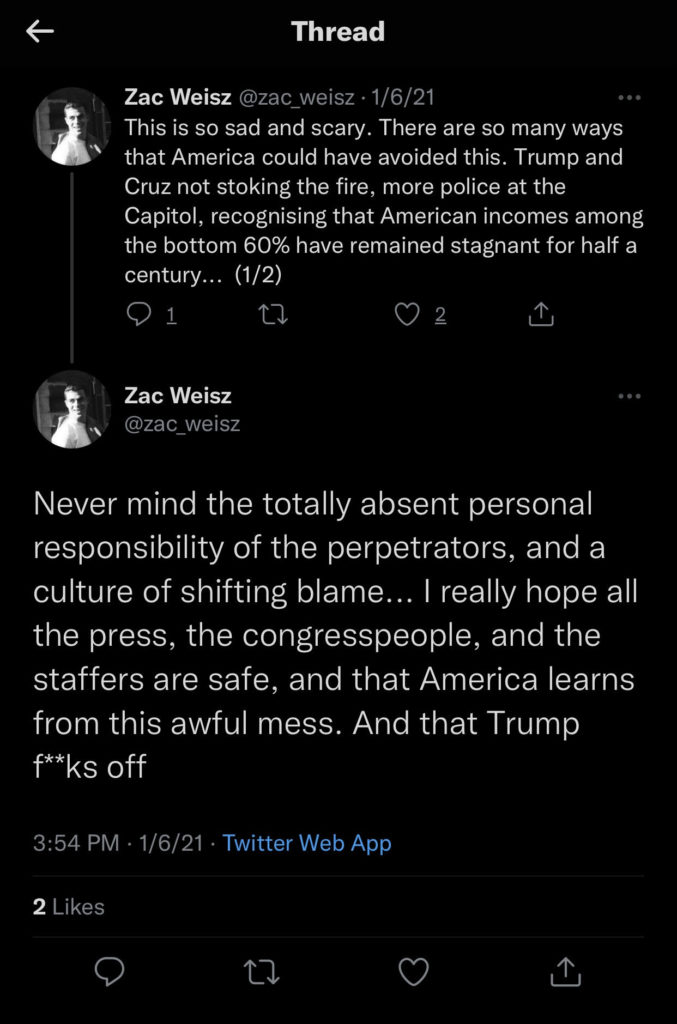The height and width of the screenshot is (1024, 677).
Task: Like the main tweet with the bottom heart
Action: pos(414,971)
